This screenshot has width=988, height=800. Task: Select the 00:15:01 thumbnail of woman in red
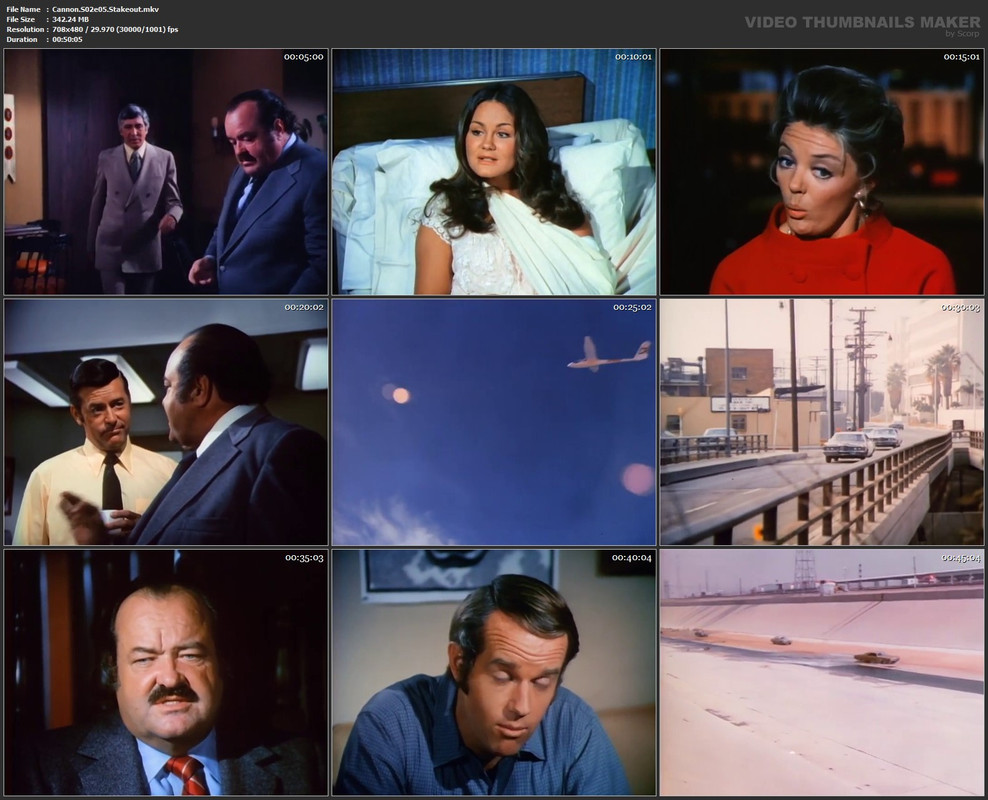822,172
